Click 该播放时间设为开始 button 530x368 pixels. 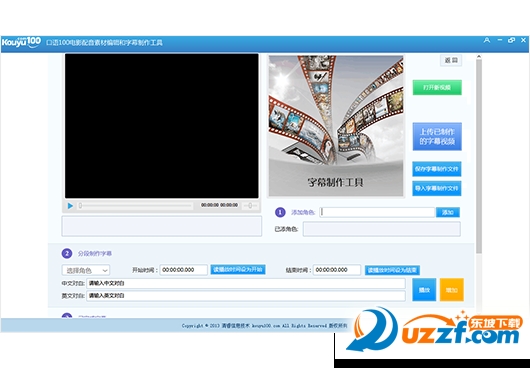coord(238,270)
